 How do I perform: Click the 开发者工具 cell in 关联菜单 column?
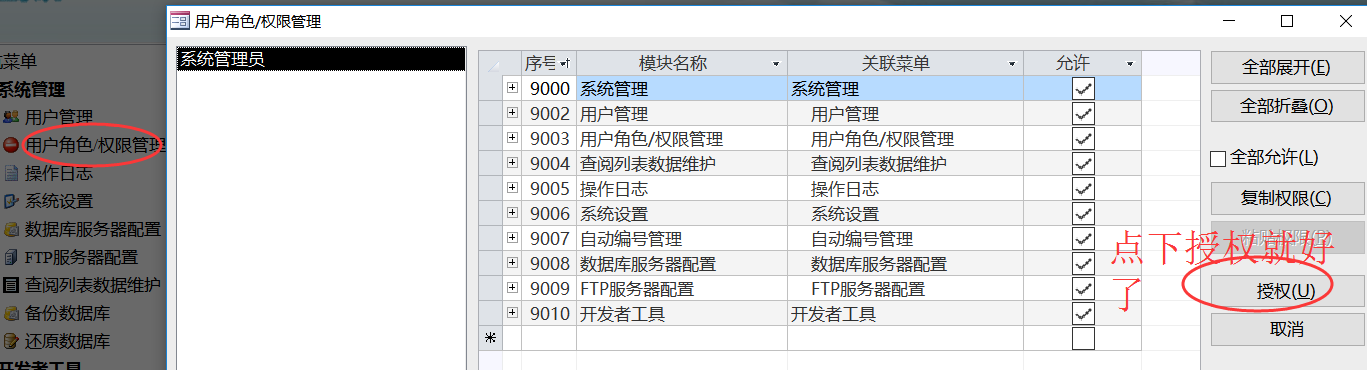905,314
